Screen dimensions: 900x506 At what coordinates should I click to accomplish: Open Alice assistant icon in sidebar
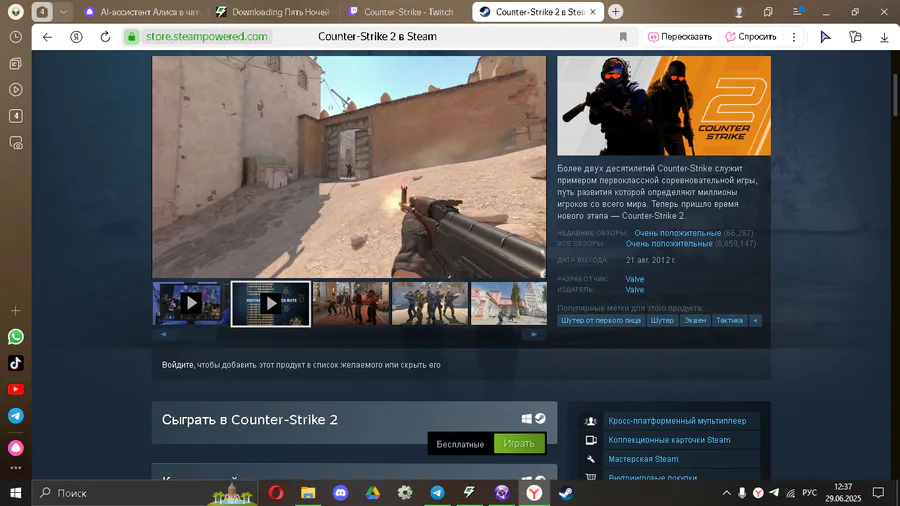pos(15,447)
